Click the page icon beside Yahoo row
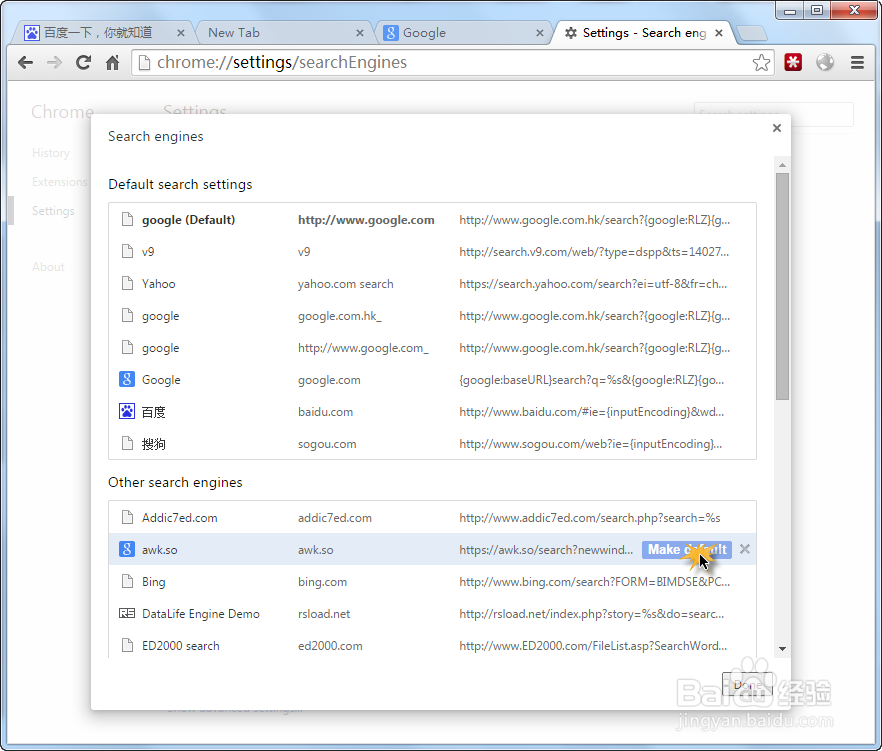Image resolution: width=882 pixels, height=751 pixels. (128, 283)
